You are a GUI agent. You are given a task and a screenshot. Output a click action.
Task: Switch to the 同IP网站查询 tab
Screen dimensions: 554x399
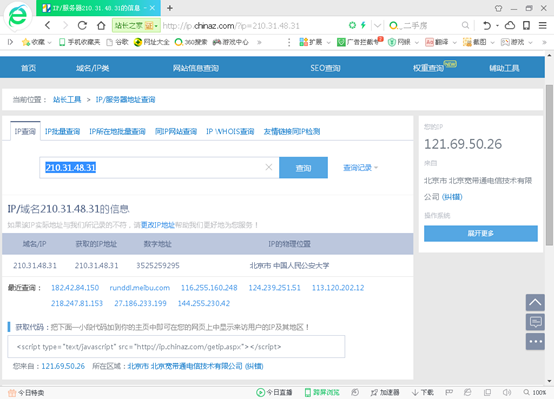tap(176, 131)
